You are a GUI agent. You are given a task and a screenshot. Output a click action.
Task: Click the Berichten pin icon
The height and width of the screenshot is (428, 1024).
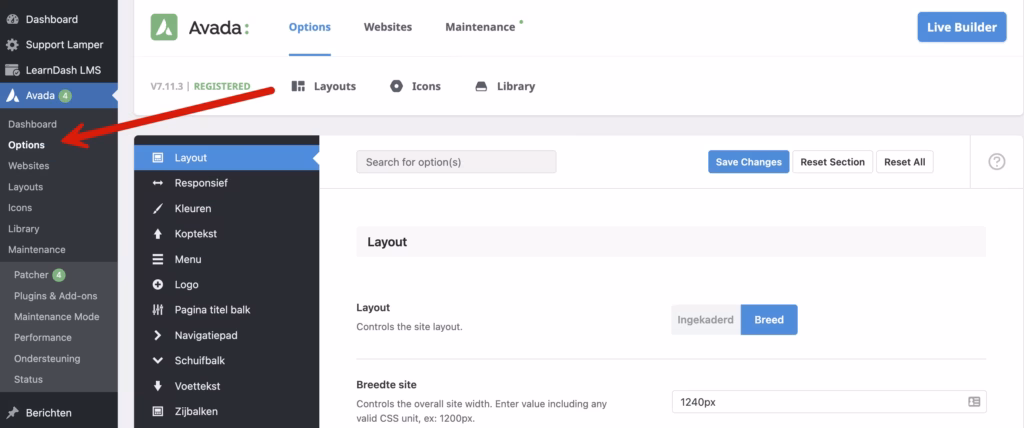pyautogui.click(x=12, y=413)
